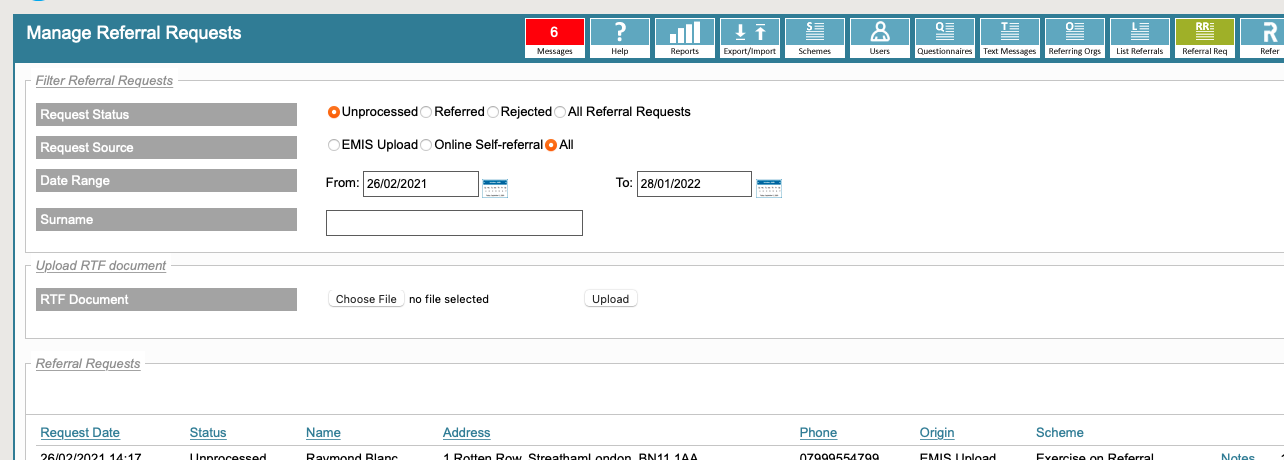Select Online Self-referral request source
Screen dimensions: 1284x460
coord(426,145)
